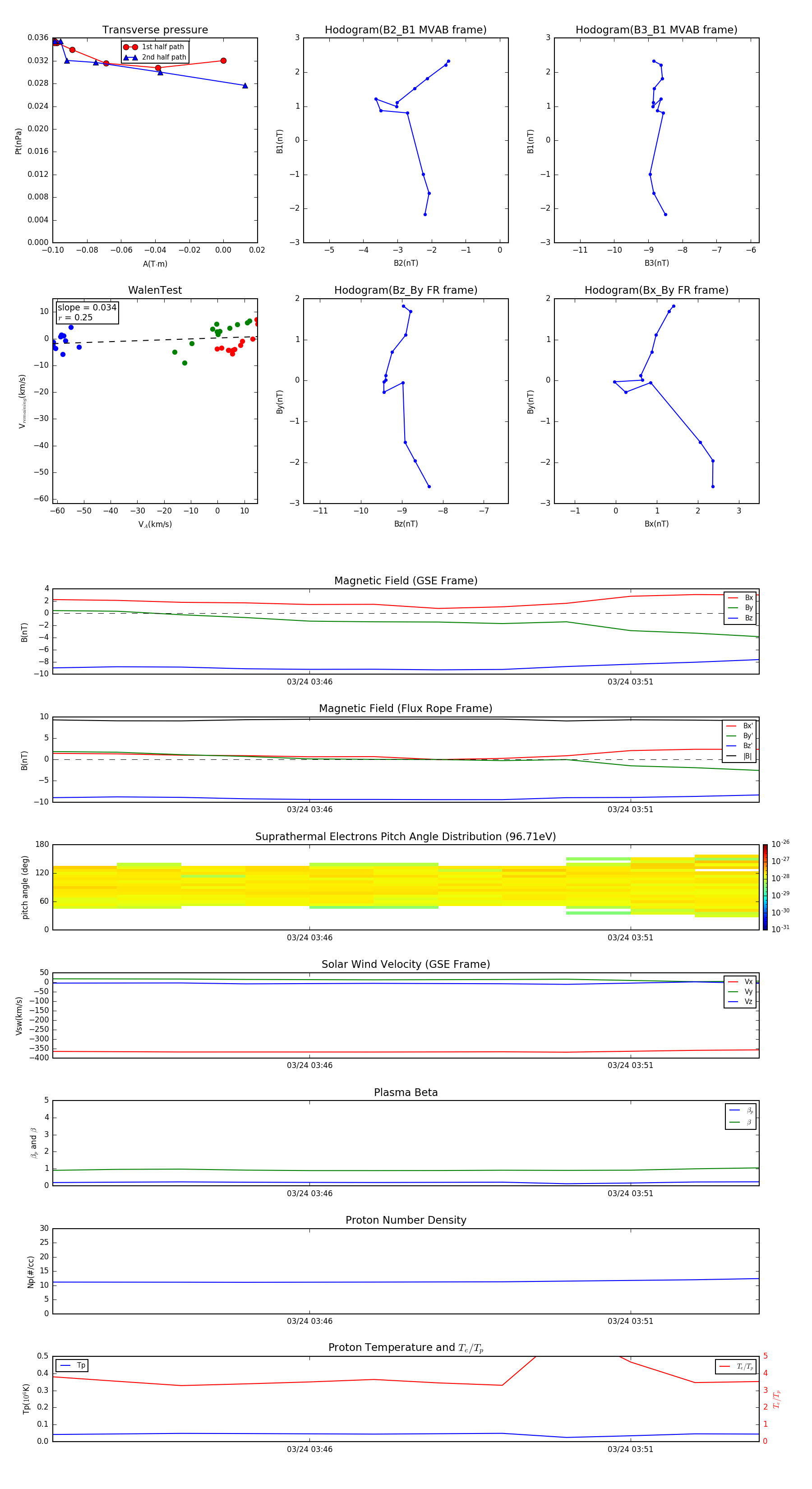
Task: Click 'Bx' in GSE magnetic field legend
Action: pyautogui.click(x=741, y=598)
